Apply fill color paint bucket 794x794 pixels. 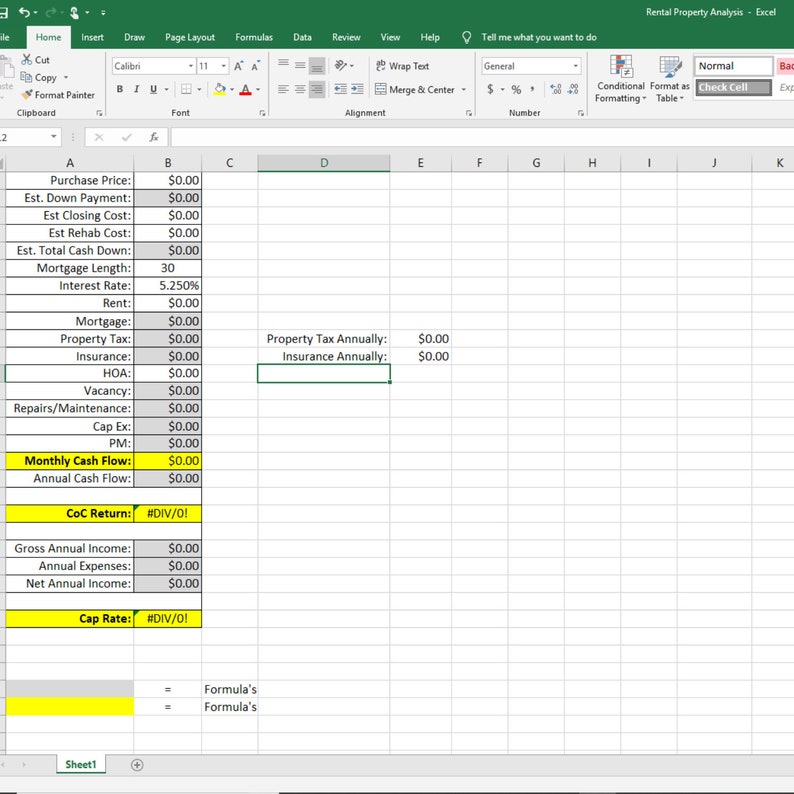coord(220,89)
